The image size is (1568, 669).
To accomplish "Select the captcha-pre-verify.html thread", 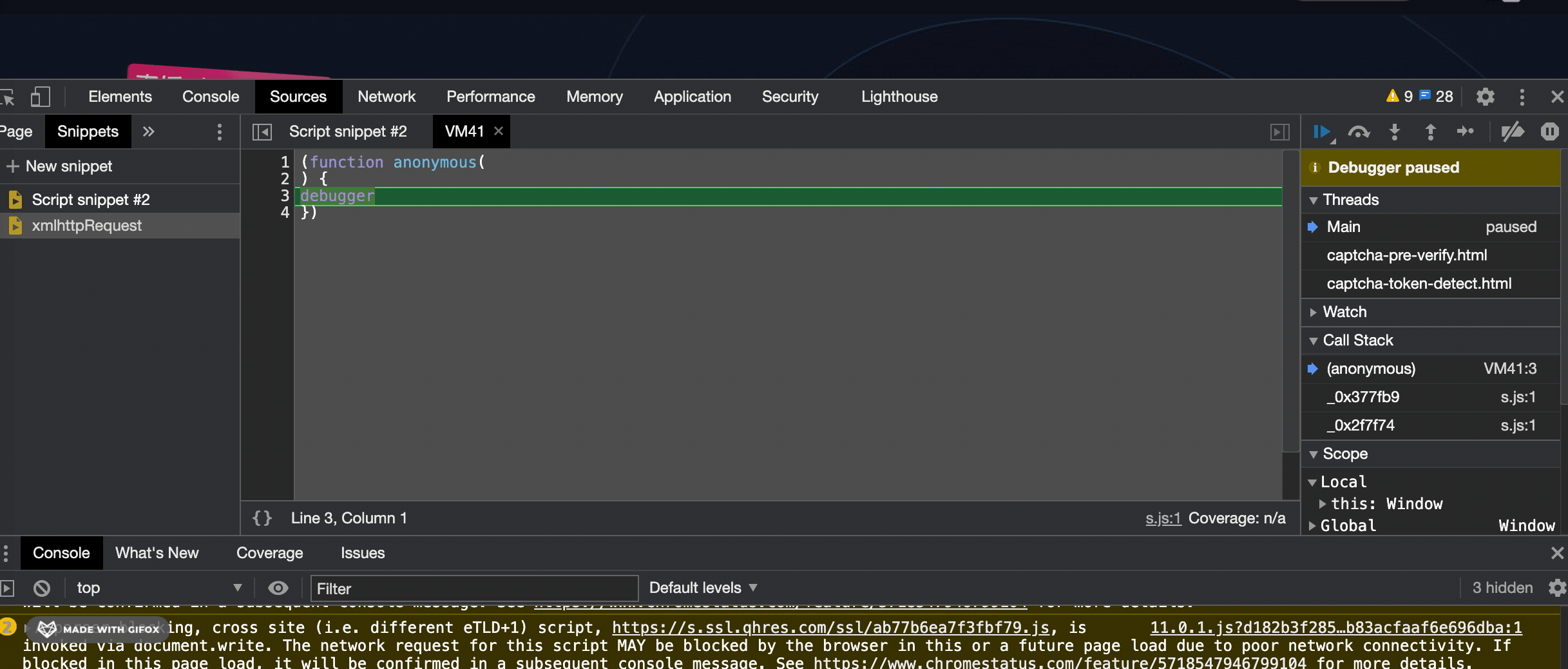I will pyautogui.click(x=1431, y=255).
